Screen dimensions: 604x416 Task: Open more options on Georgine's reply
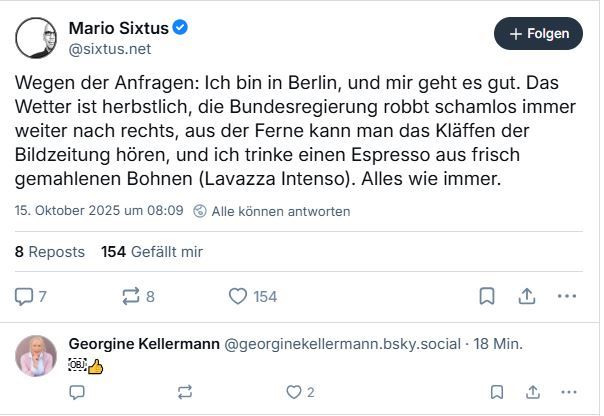[x=567, y=393]
